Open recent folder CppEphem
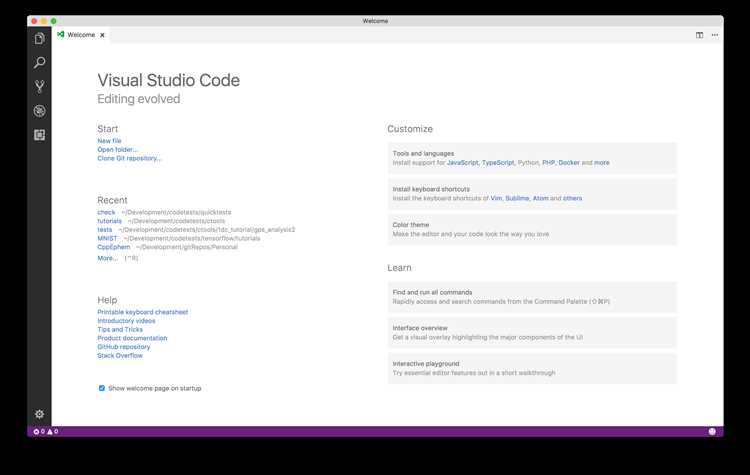The image size is (750, 475). click(x=114, y=247)
